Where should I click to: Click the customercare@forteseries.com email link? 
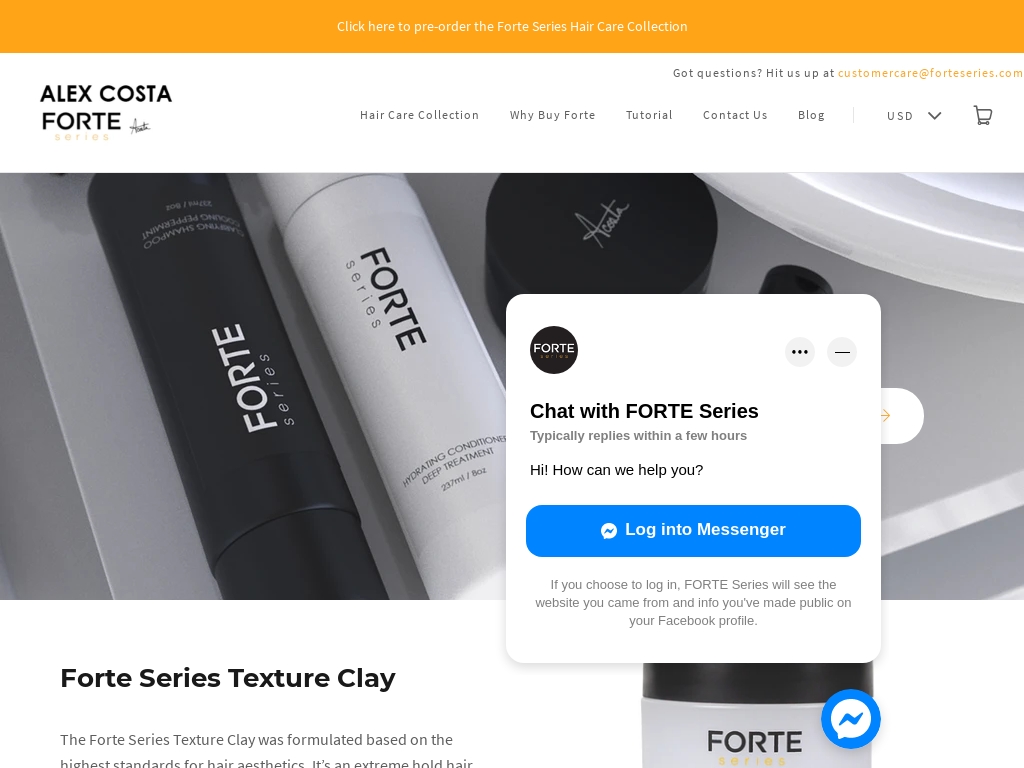931,72
